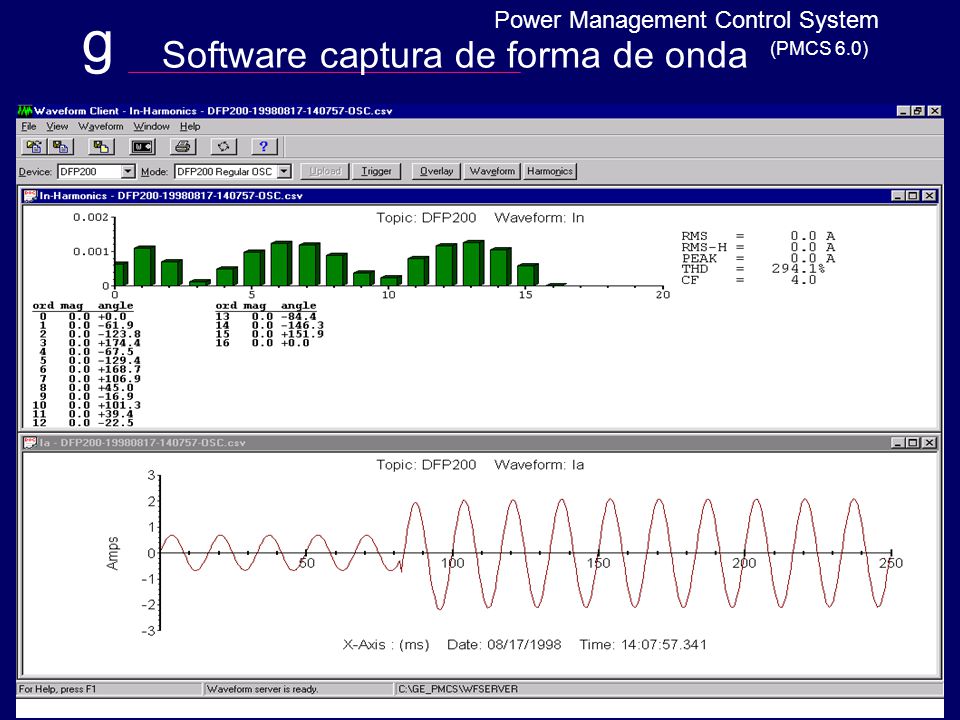This screenshot has height=720, width=960.
Task: Click the Waveform button beside Overlay
Action: click(492, 171)
